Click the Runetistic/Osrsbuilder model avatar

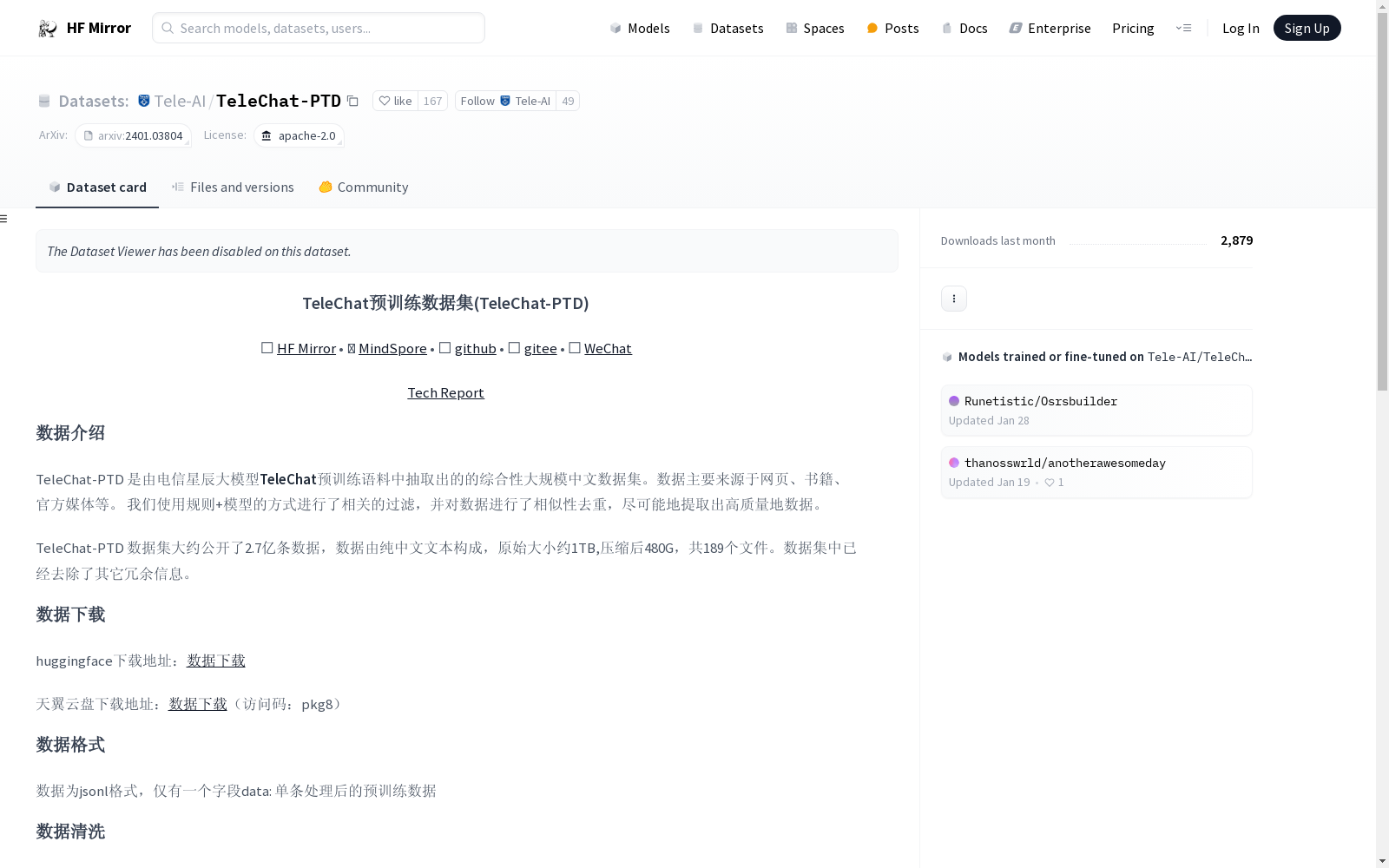click(x=954, y=401)
